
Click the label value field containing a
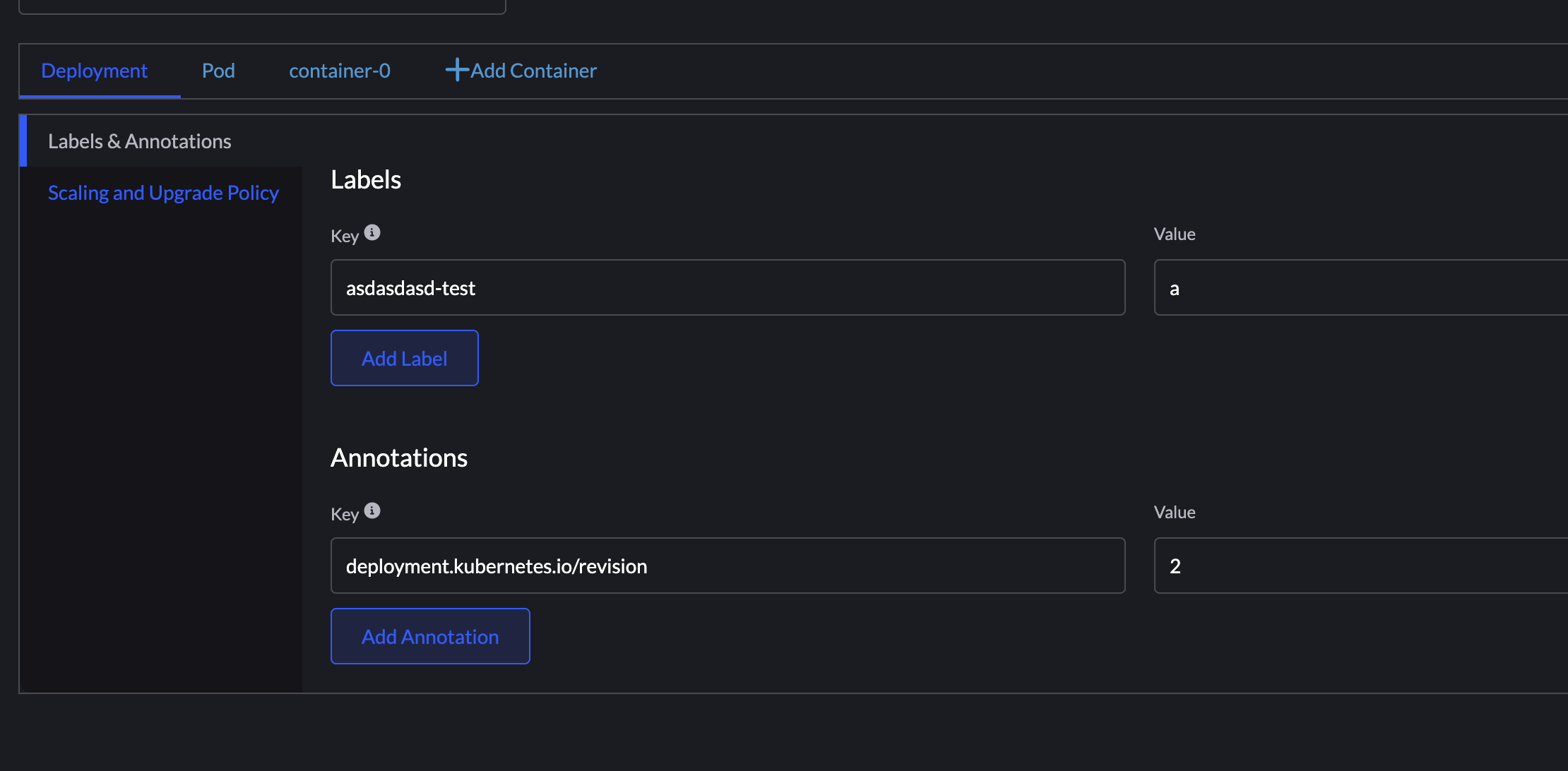1360,287
